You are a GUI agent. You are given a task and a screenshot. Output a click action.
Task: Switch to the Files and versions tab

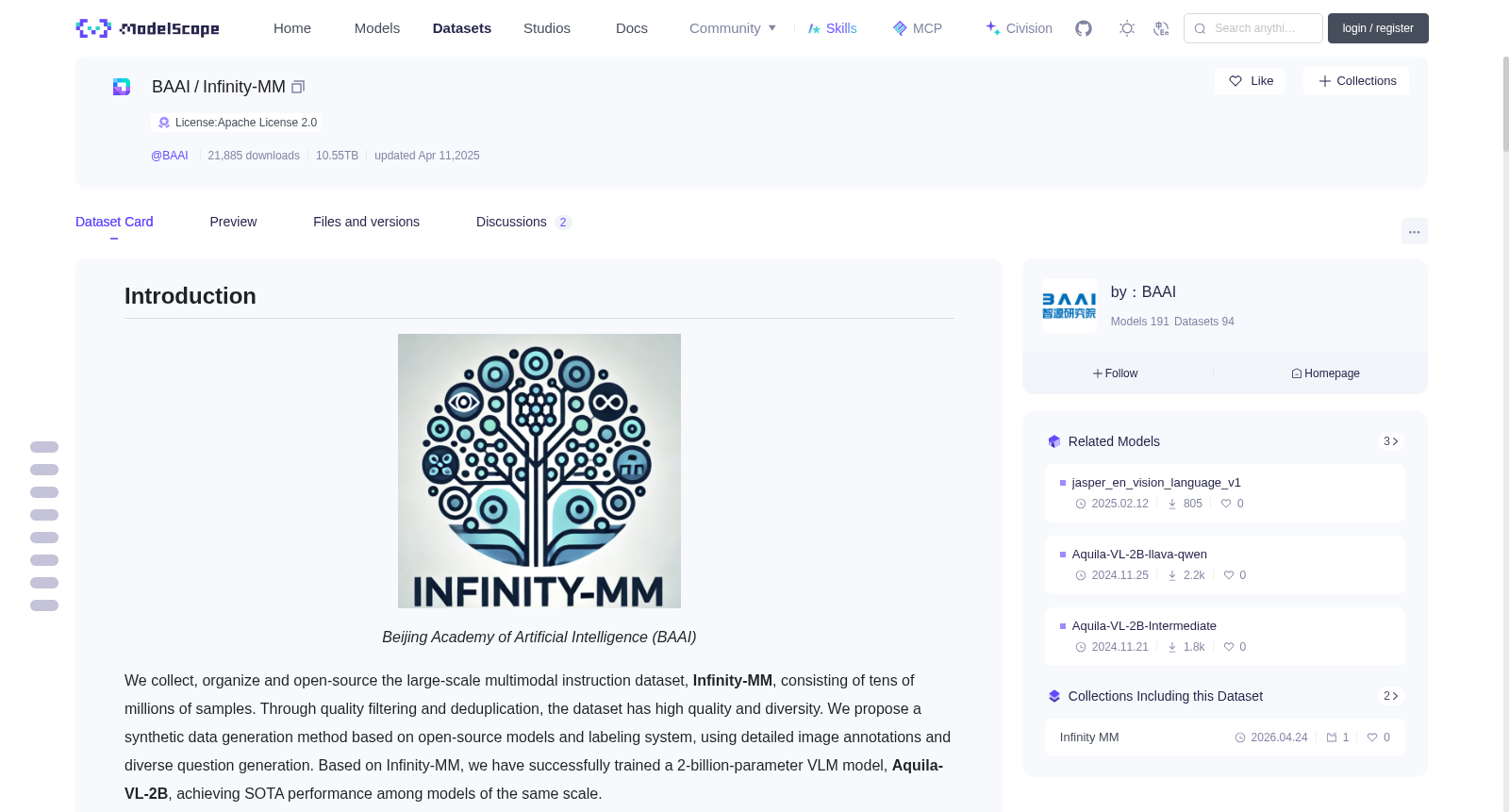point(366,222)
